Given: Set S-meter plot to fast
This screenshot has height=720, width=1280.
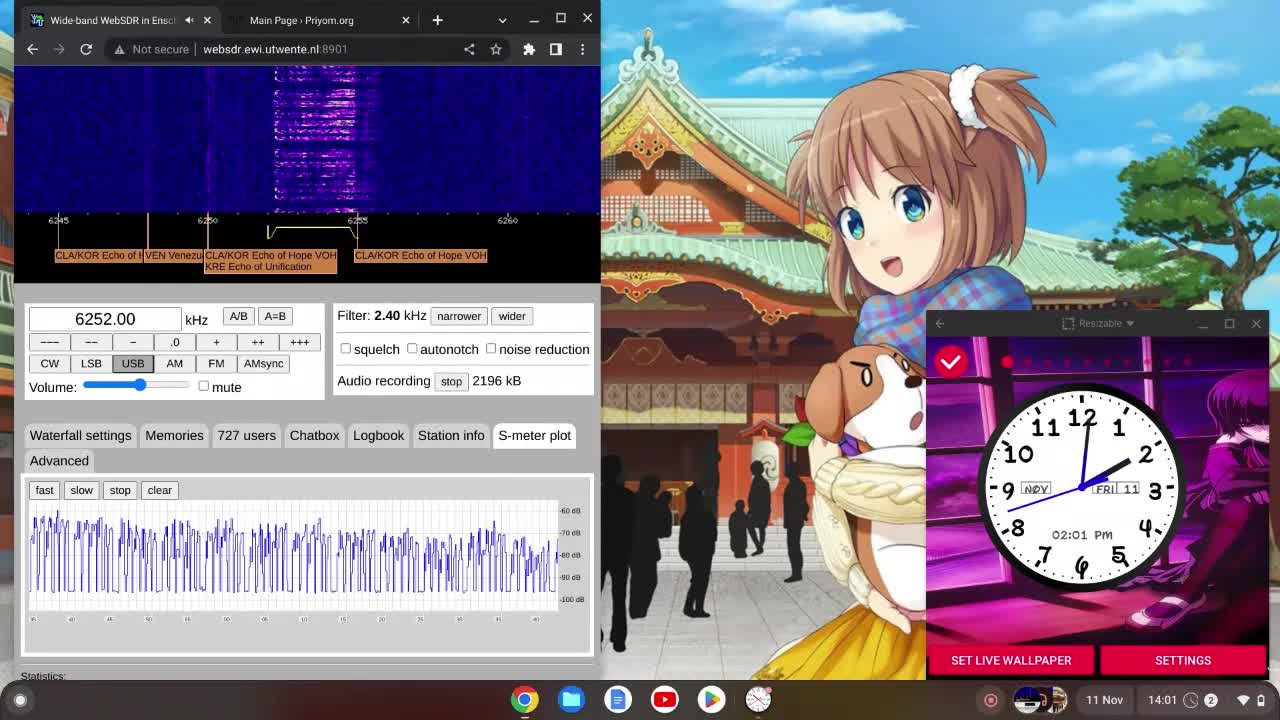Looking at the screenshot, I should [x=44, y=490].
